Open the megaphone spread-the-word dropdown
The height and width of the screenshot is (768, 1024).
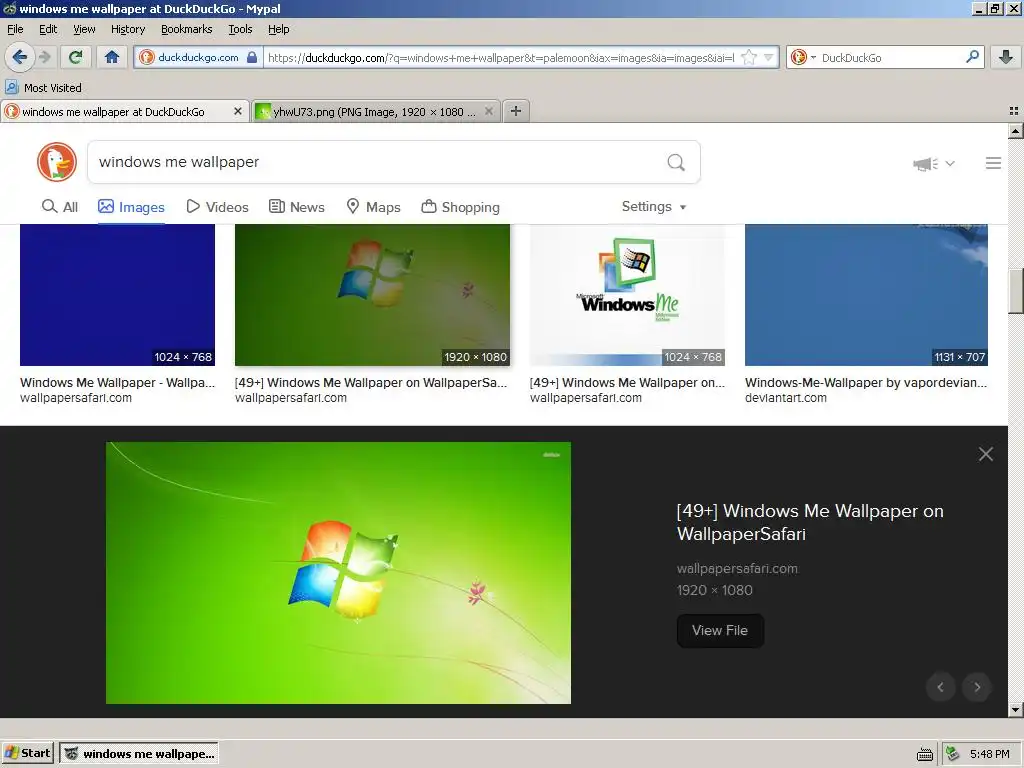[x=934, y=163]
